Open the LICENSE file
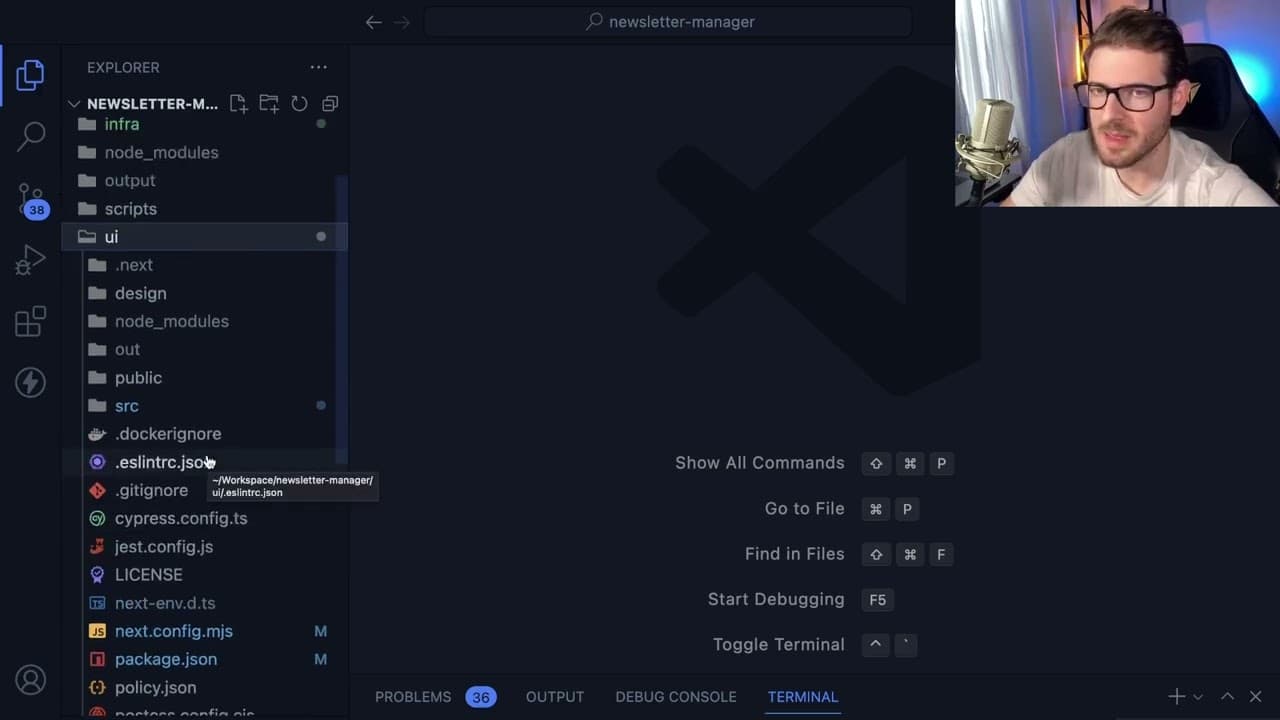This screenshot has height=720, width=1280. coord(204,574)
